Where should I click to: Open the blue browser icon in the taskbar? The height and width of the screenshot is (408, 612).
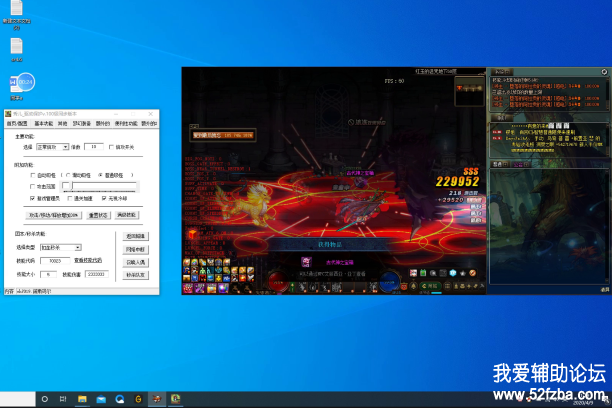click(x=120, y=399)
